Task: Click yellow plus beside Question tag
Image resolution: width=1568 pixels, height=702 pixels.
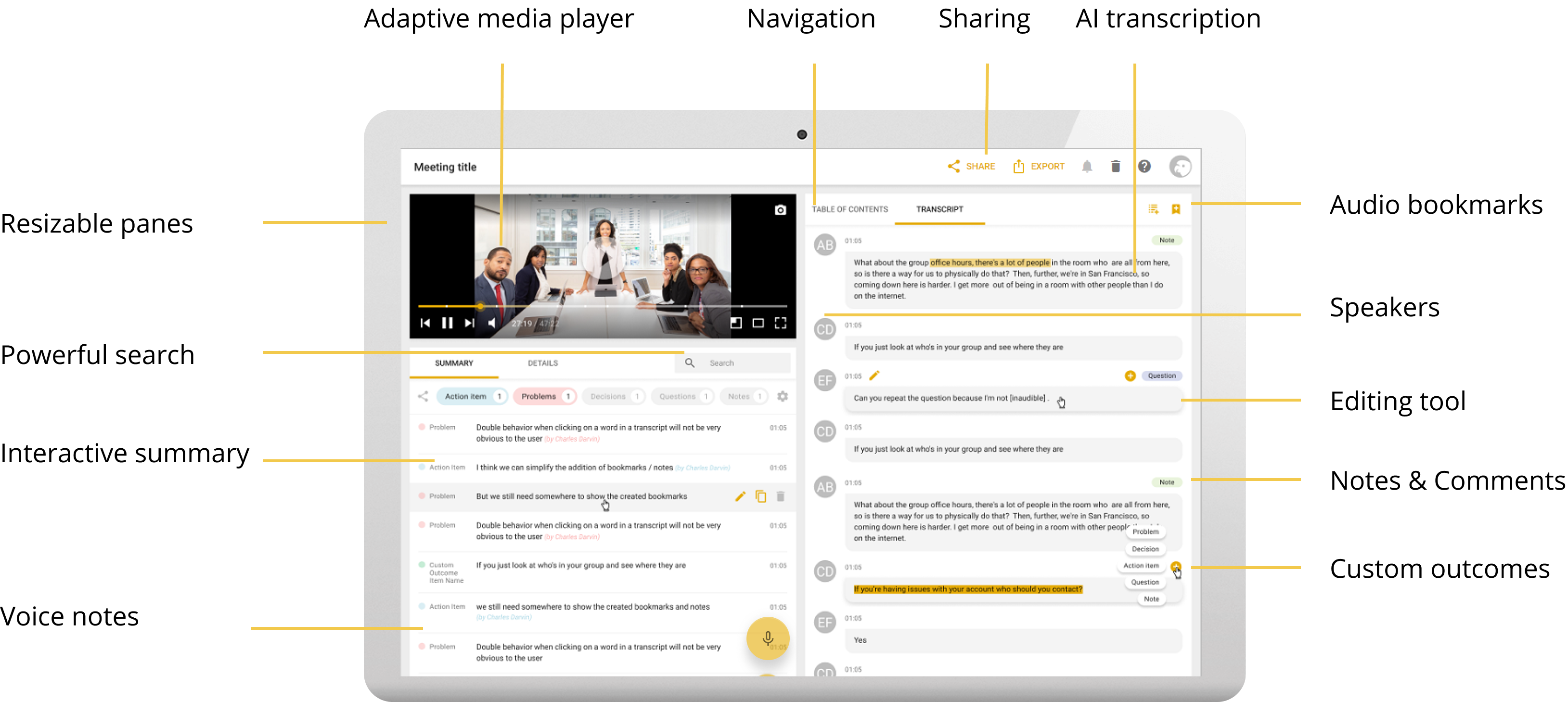Action: coord(1130,376)
